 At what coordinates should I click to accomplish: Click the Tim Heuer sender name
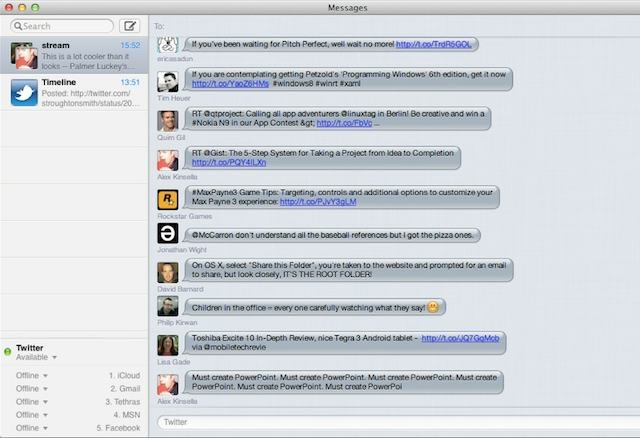click(x=174, y=98)
